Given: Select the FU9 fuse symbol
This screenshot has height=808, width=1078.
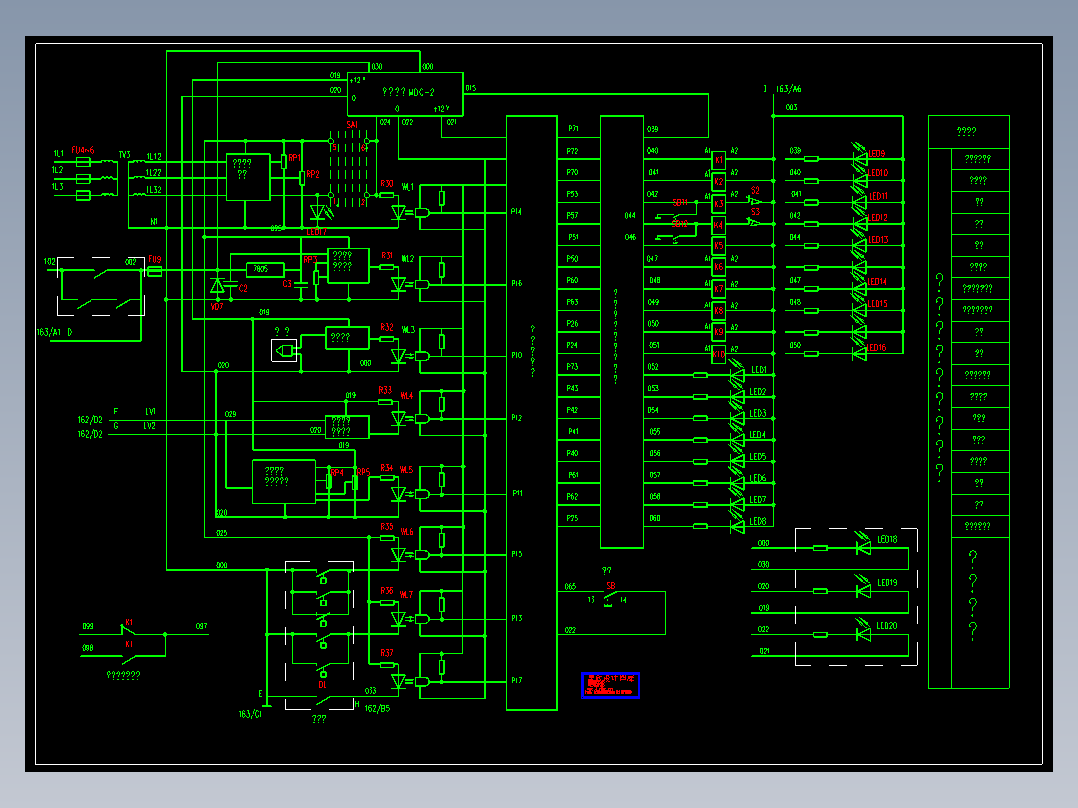Looking at the screenshot, I should pyautogui.click(x=155, y=272).
